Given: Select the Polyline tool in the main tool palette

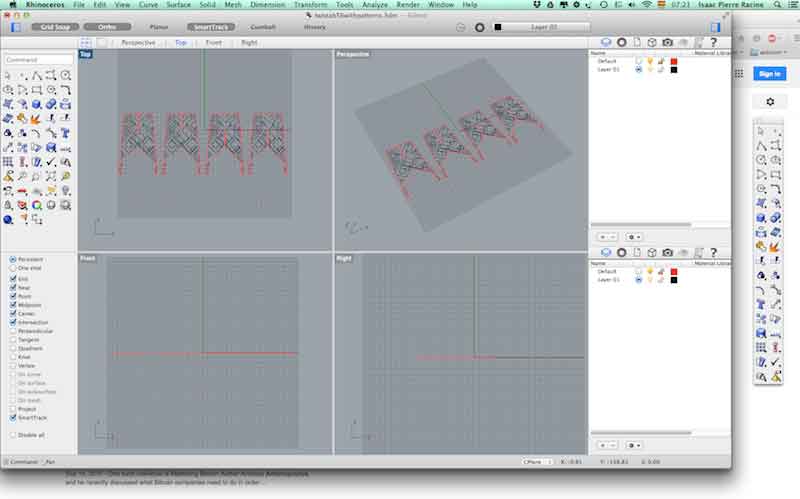Looking at the screenshot, I should pos(37,76).
